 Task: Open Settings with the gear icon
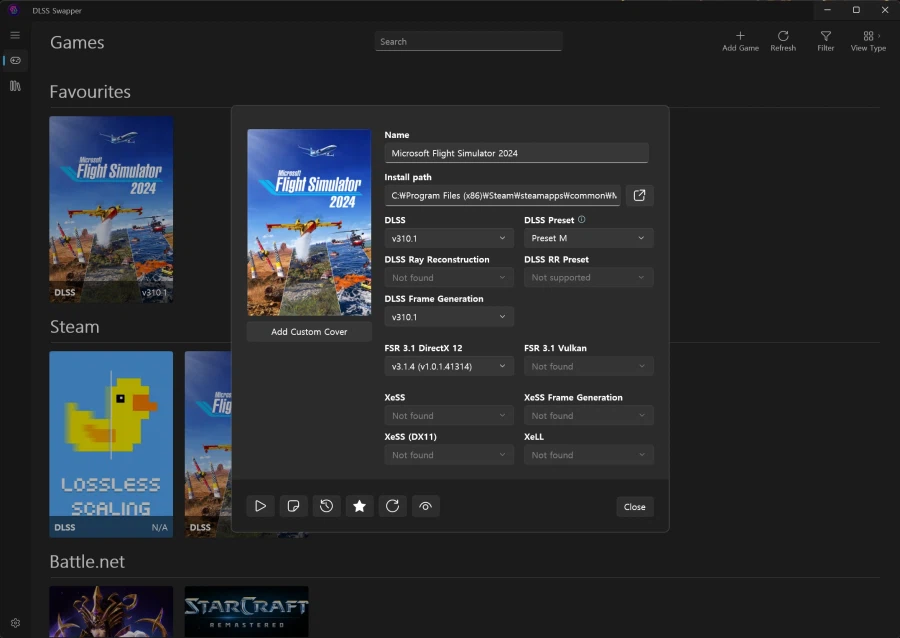click(x=15, y=623)
